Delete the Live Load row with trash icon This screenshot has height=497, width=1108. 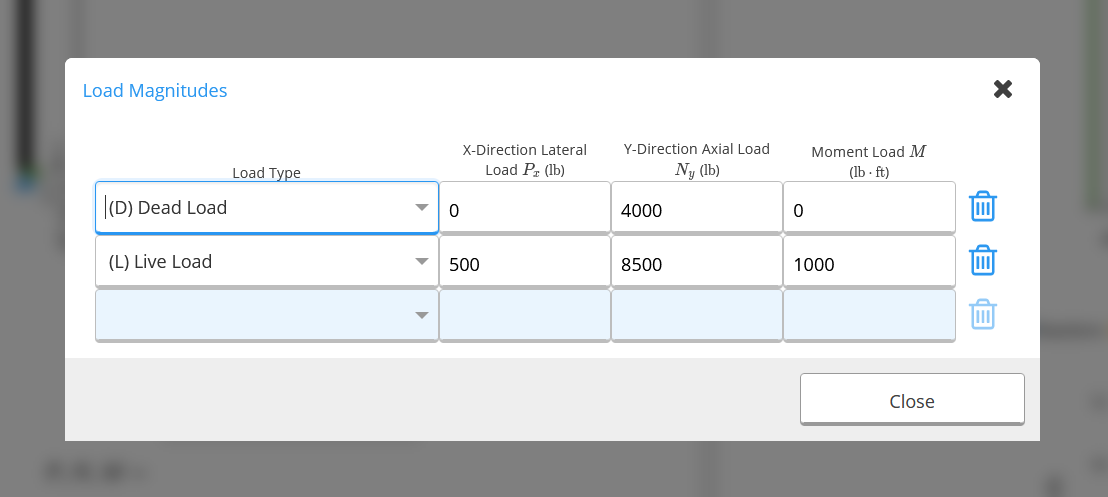pyautogui.click(x=982, y=260)
